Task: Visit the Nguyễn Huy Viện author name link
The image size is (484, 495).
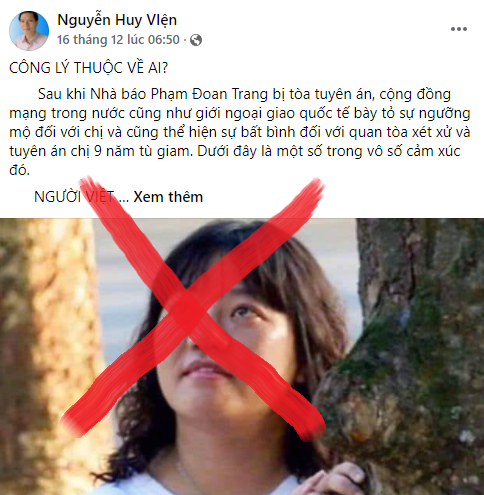Action: (x=117, y=20)
